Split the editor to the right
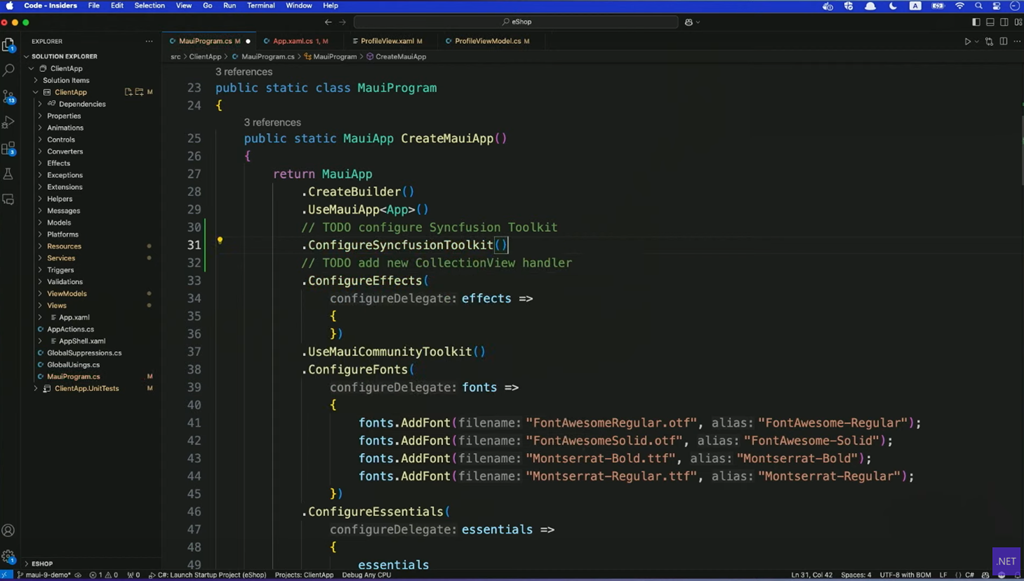Screen dimensions: 1024x581 pos(1003,42)
